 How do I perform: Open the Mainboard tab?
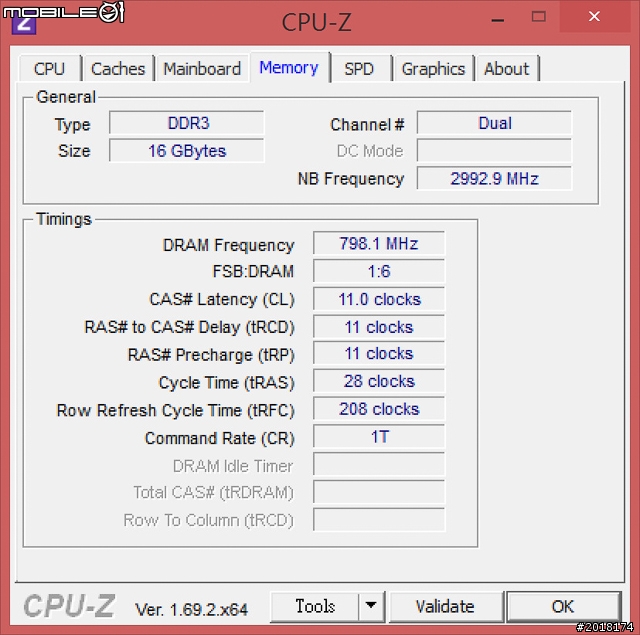pos(202,69)
